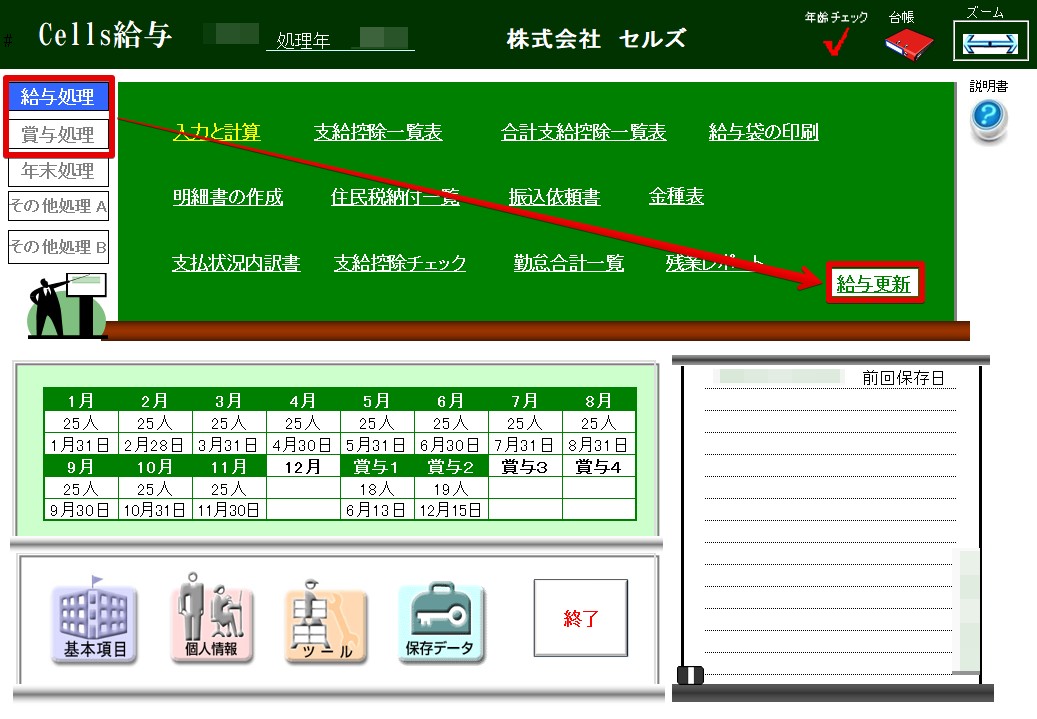The height and width of the screenshot is (719, 1037).
Task: Run 年齢チェック via the red check icon
Action: click(x=837, y=42)
